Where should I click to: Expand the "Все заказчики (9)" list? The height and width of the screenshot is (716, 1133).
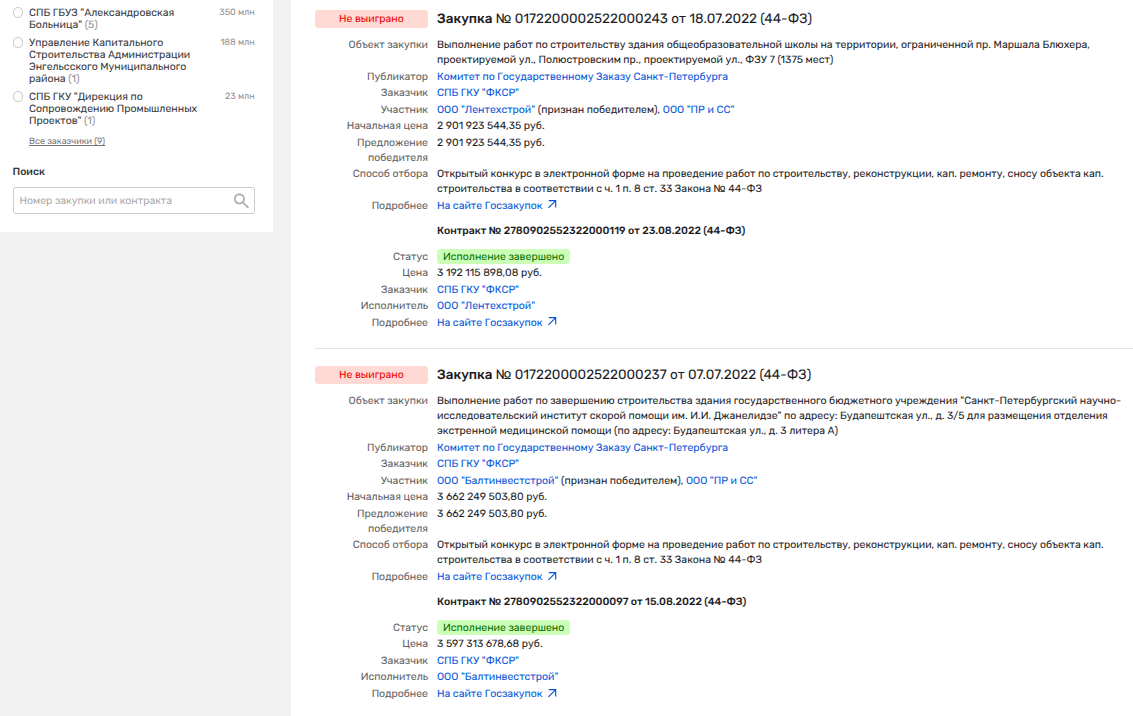66,141
